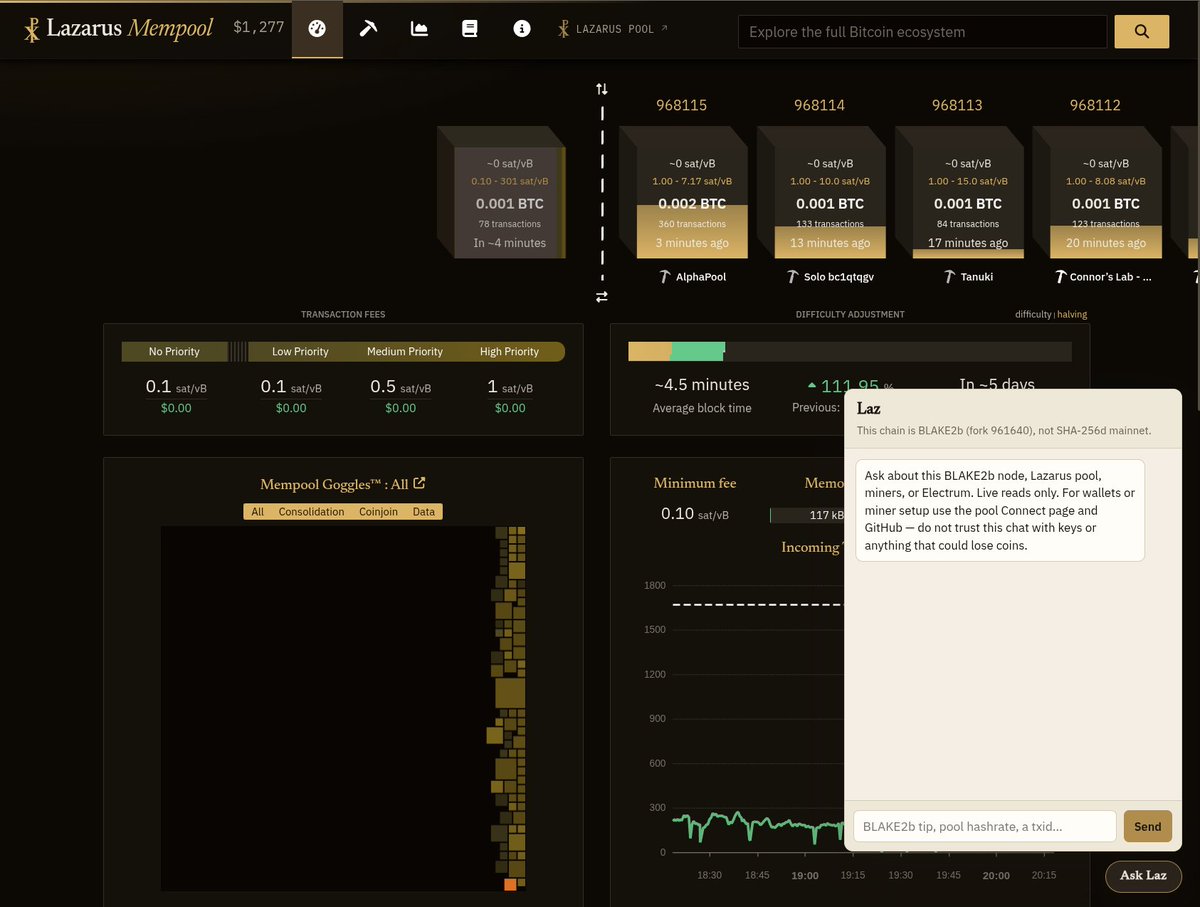Select the High Priority fee segment
Screen dimensions: 1200x907
(x=509, y=352)
